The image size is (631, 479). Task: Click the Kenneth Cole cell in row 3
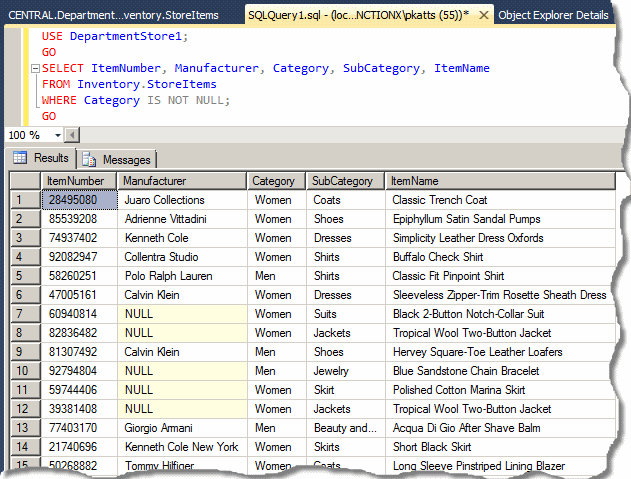[182, 237]
